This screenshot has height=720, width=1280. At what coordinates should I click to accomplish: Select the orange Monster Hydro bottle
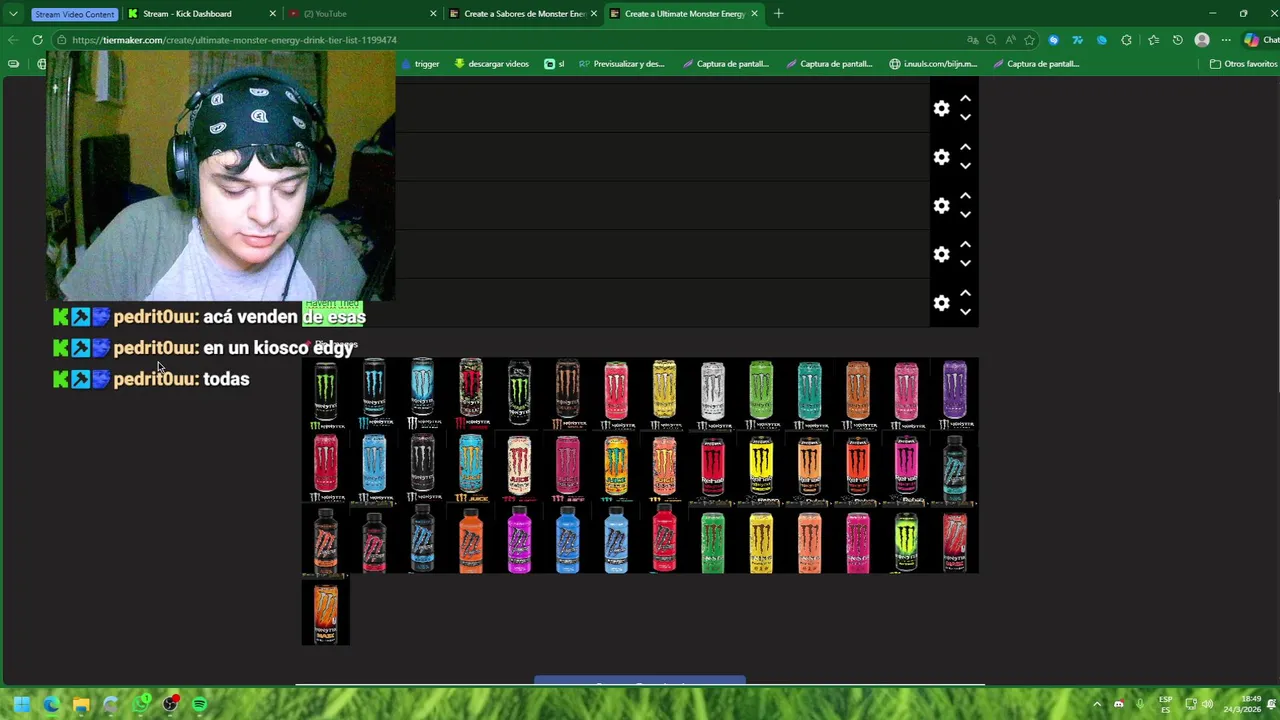tap(470, 540)
